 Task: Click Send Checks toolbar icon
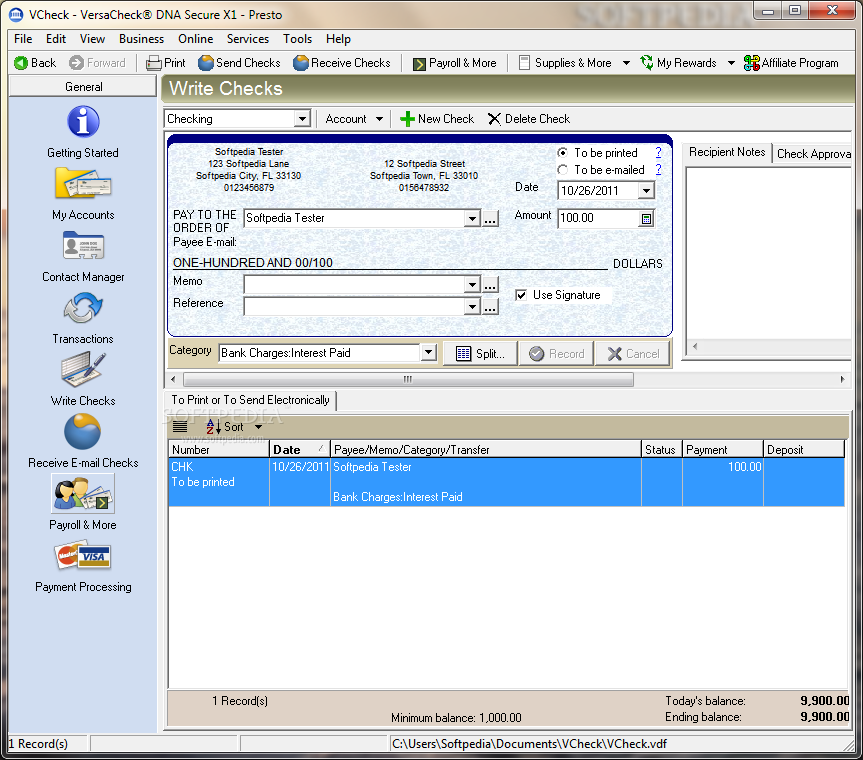click(206, 63)
